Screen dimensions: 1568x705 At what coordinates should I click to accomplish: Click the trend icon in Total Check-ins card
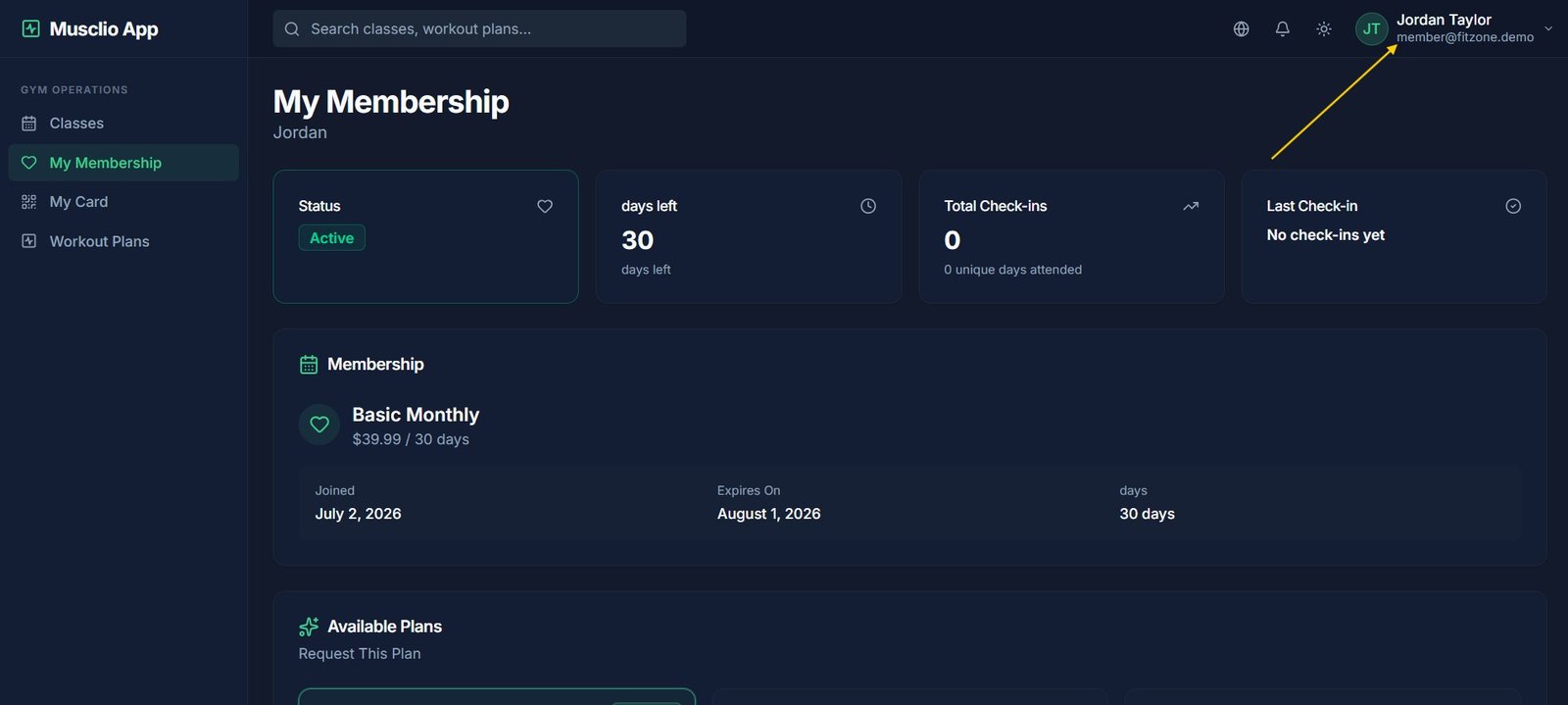coord(1191,206)
